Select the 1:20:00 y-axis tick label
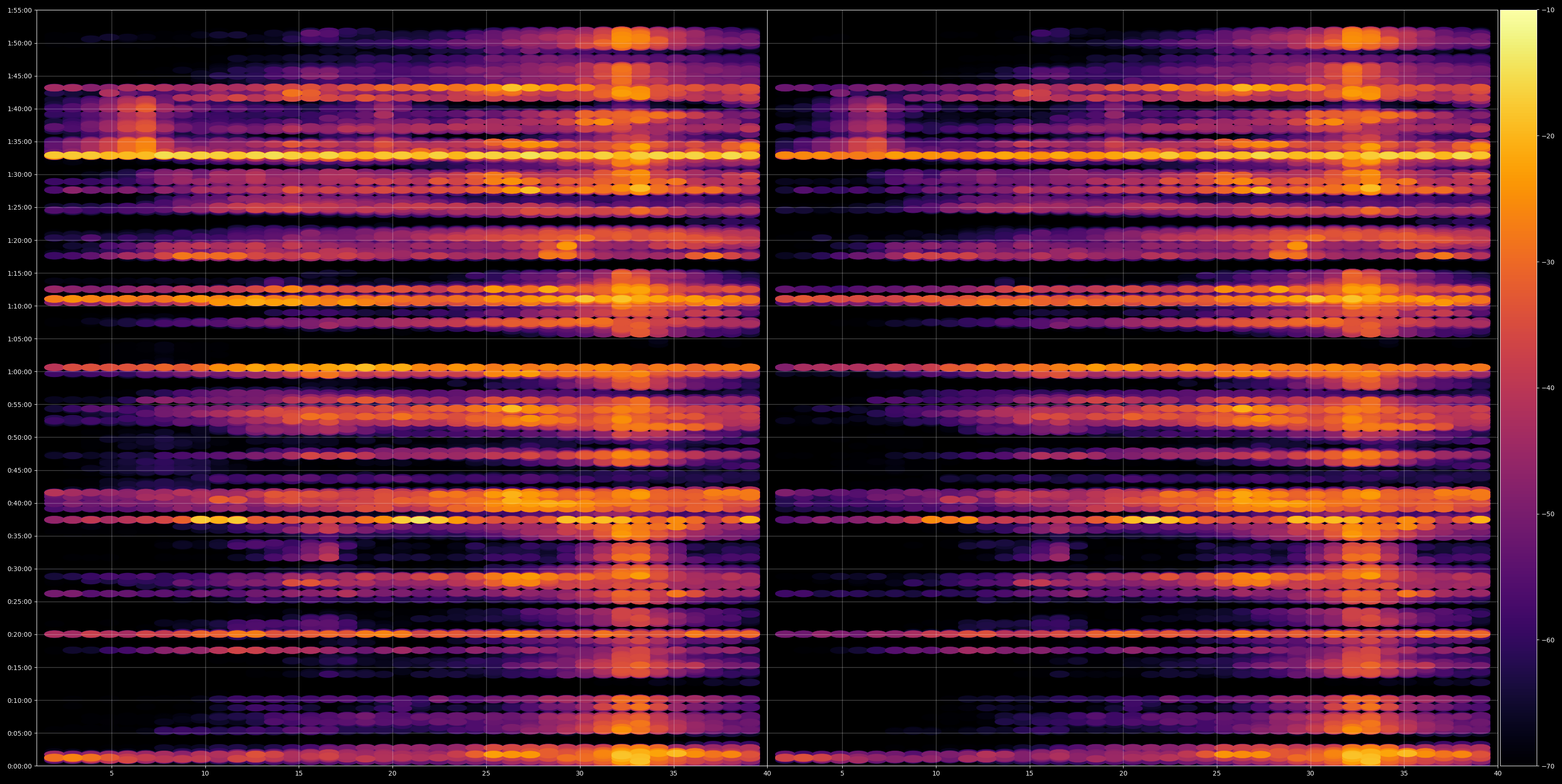Viewport: 1562px width, 784px height. tap(19, 240)
